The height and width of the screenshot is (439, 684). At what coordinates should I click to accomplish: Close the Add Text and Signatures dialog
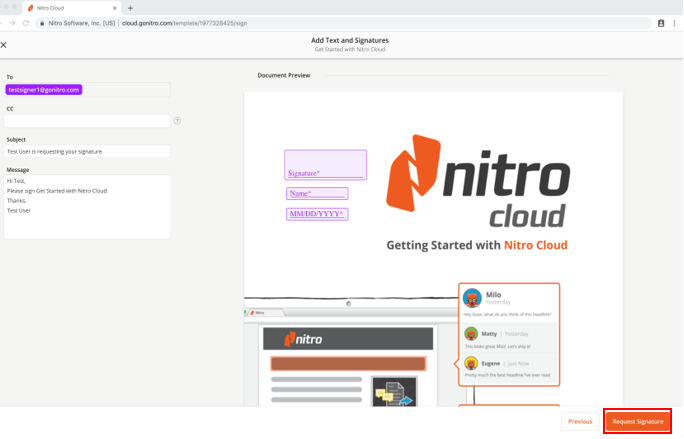(3, 45)
